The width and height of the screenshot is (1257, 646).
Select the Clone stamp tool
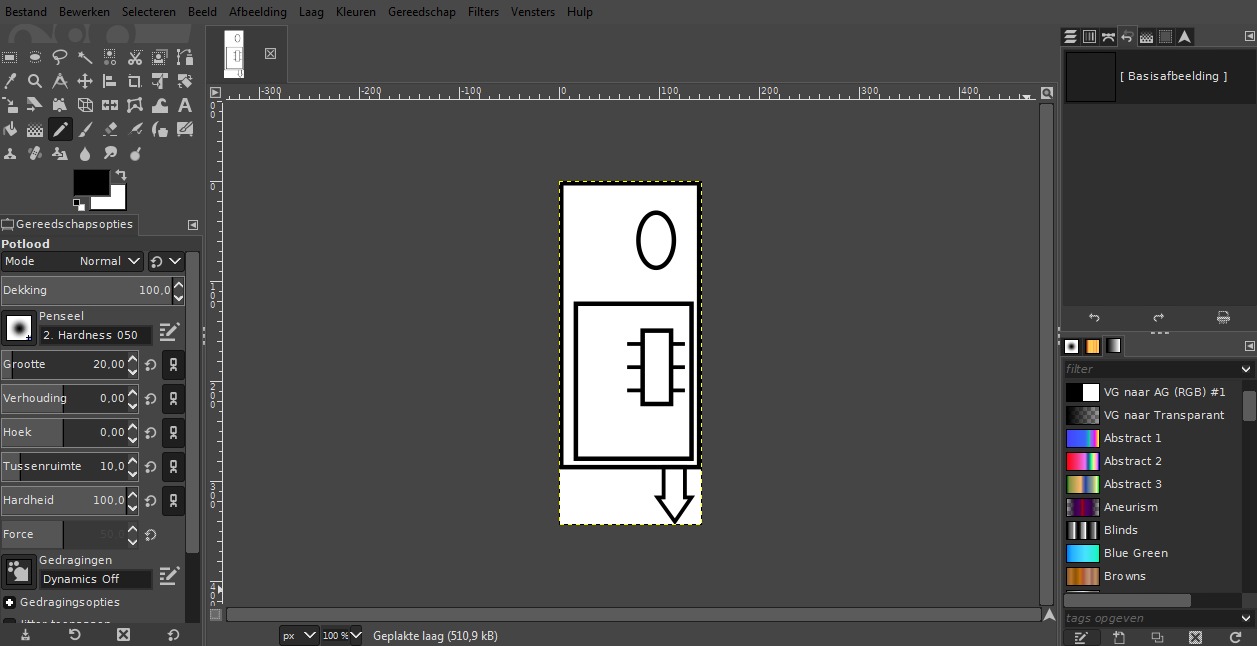coord(10,153)
